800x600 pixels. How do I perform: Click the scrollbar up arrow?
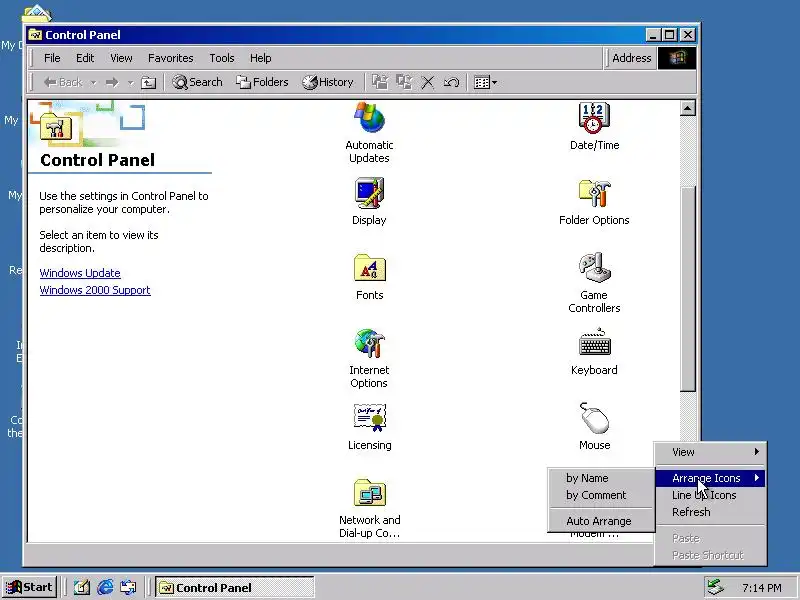(688, 108)
